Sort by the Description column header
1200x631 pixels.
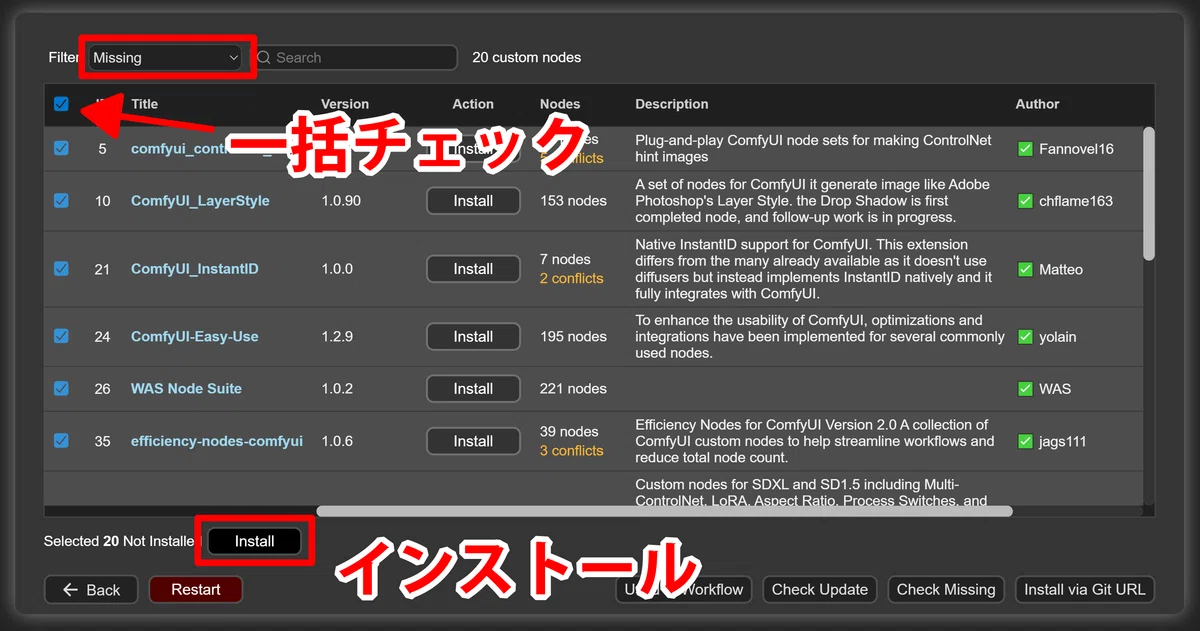(x=672, y=104)
